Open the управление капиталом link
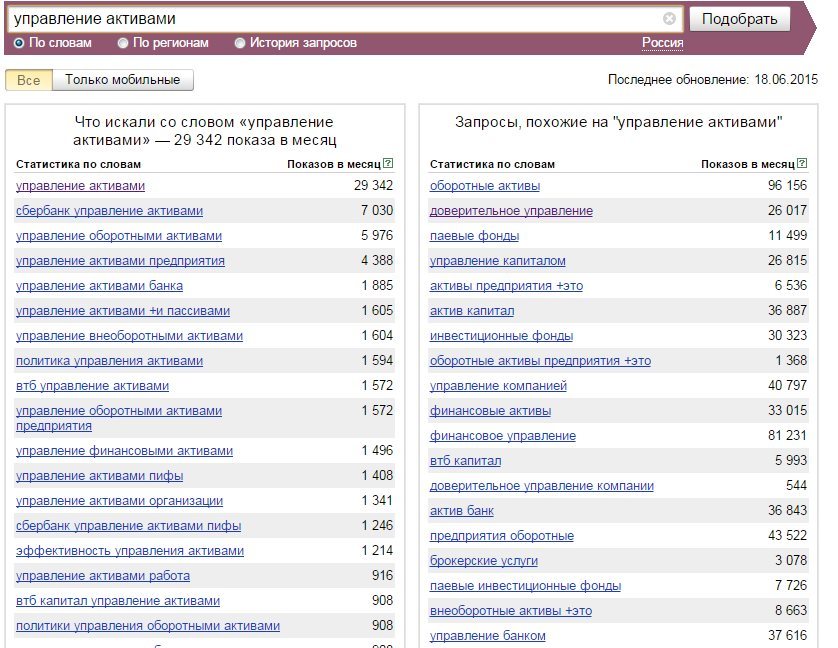The image size is (838, 648). pyautogui.click(x=498, y=261)
